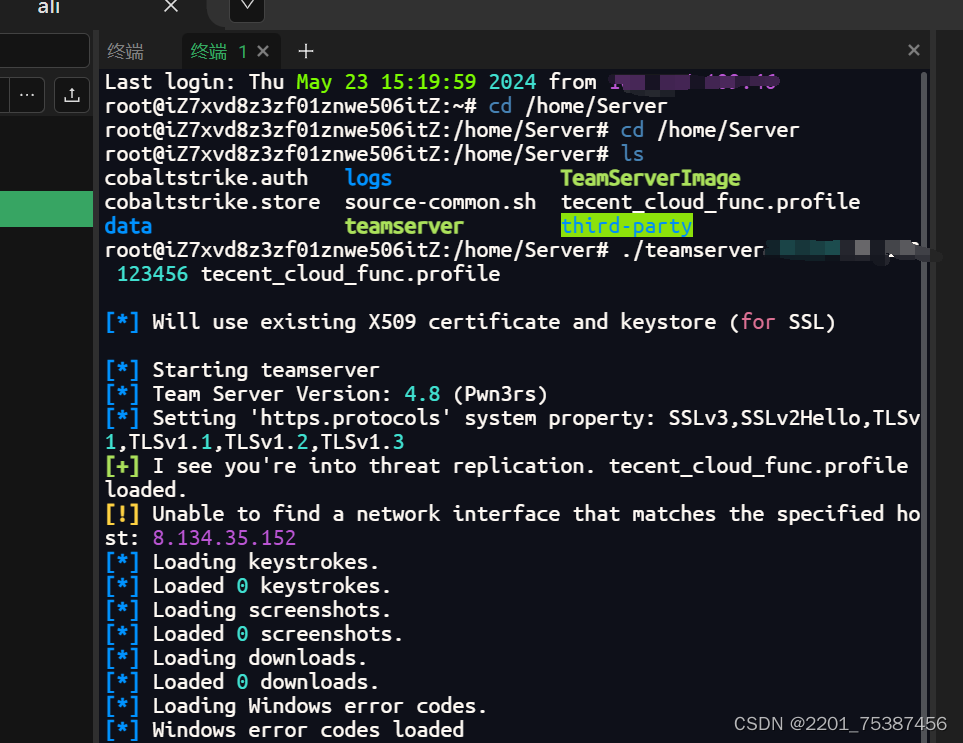Viewport: 963px width, 743px height.
Task: Click the terminal vertical scrollbar
Action: 924,405
